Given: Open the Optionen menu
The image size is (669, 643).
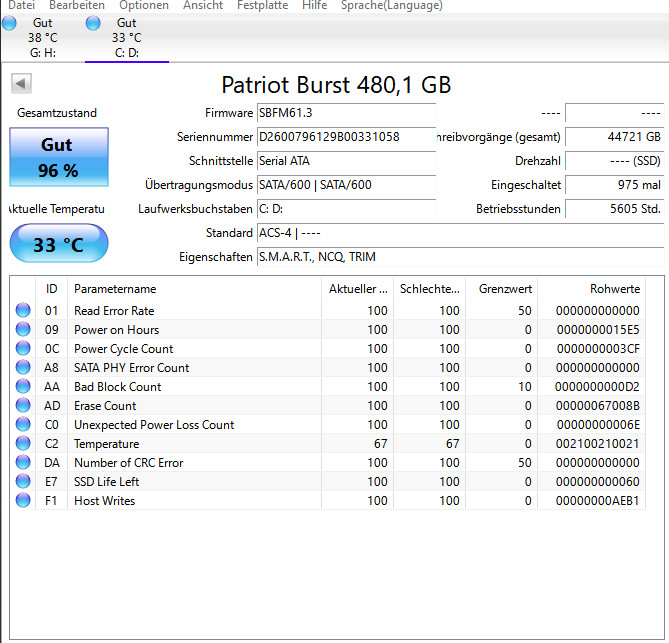Looking at the screenshot, I should click(x=144, y=5).
